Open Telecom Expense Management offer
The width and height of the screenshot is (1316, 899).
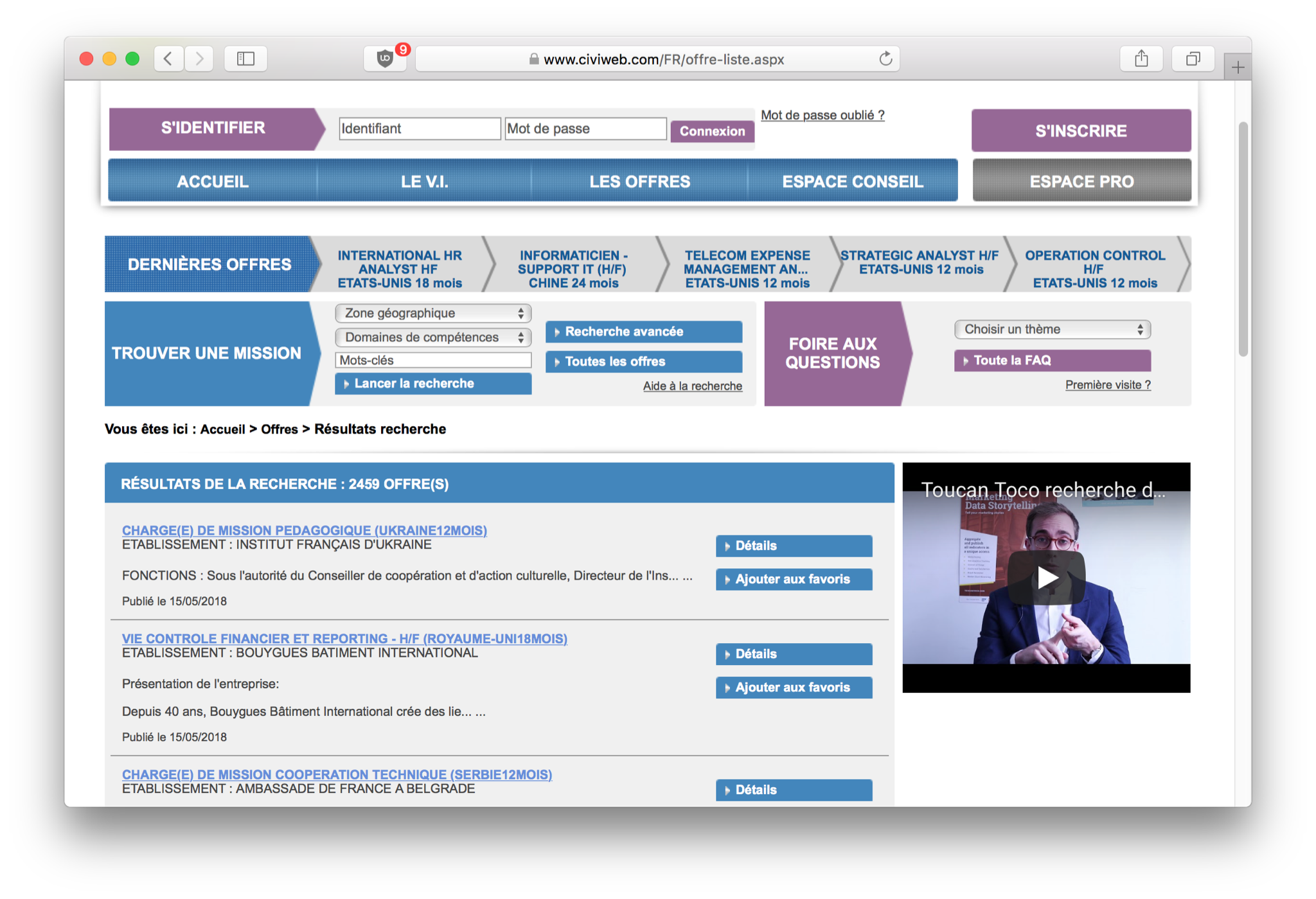pos(747,269)
